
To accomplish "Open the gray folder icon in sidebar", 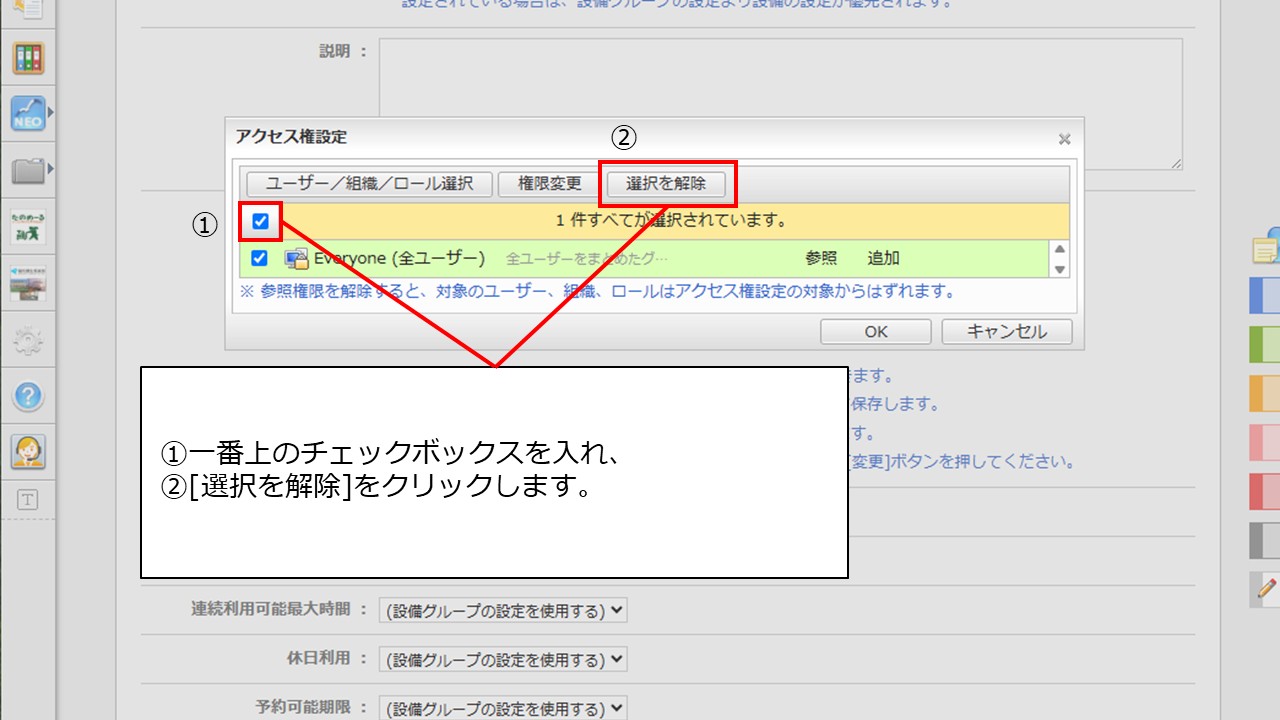I will pyautogui.click(x=28, y=170).
